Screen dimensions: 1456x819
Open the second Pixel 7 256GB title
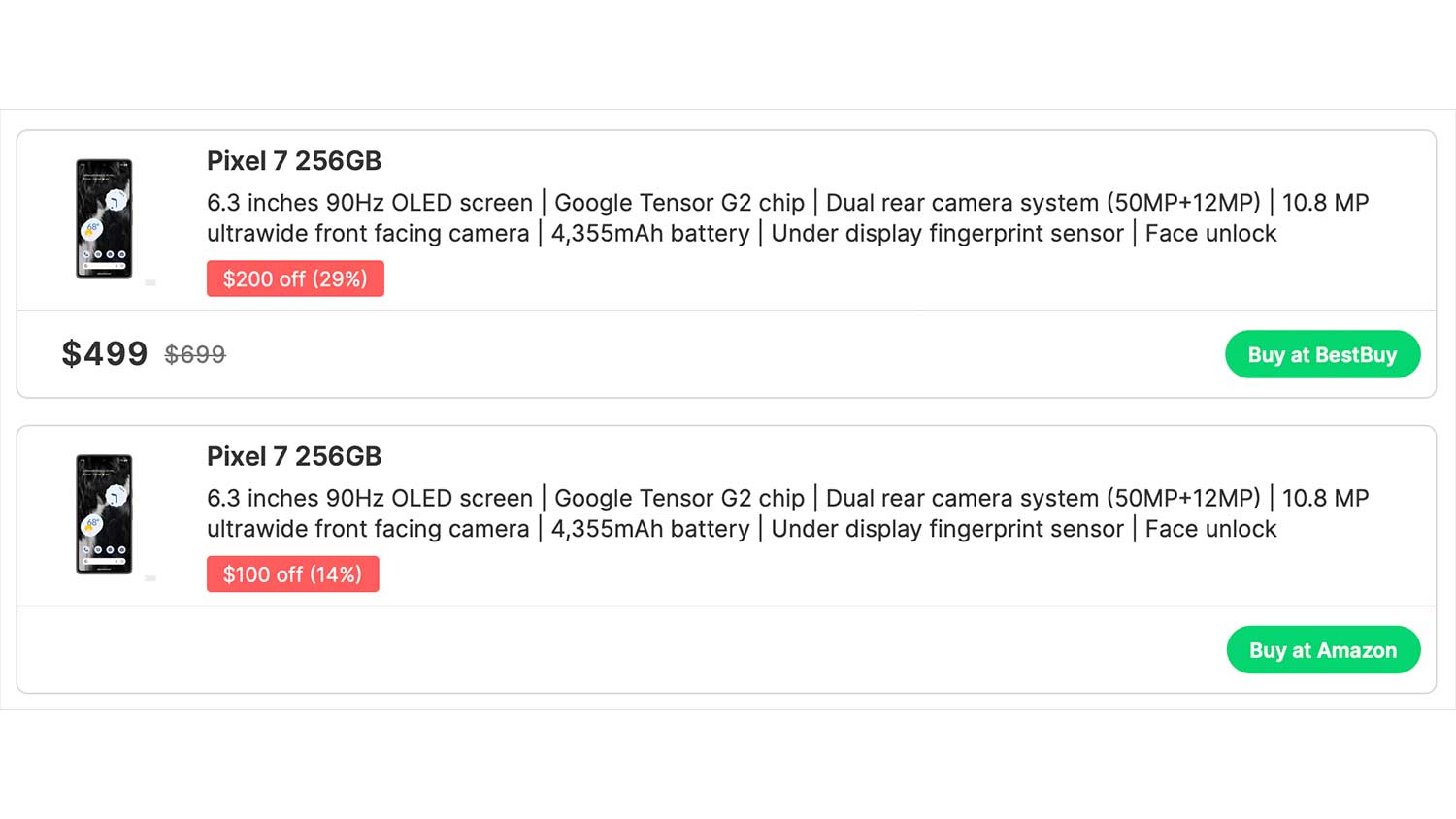294,456
